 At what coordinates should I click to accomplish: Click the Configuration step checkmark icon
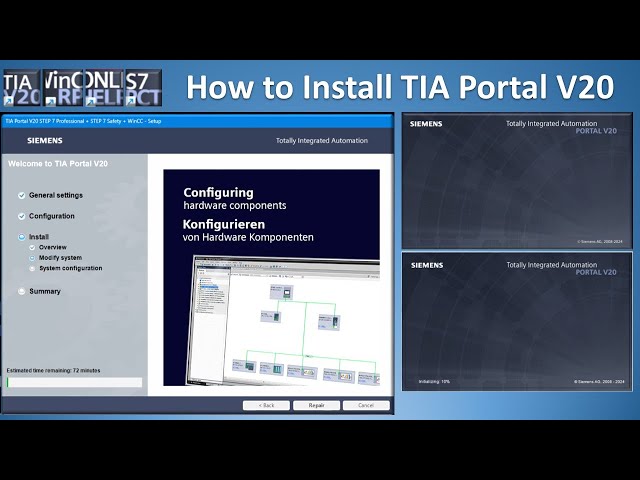[x=22, y=216]
